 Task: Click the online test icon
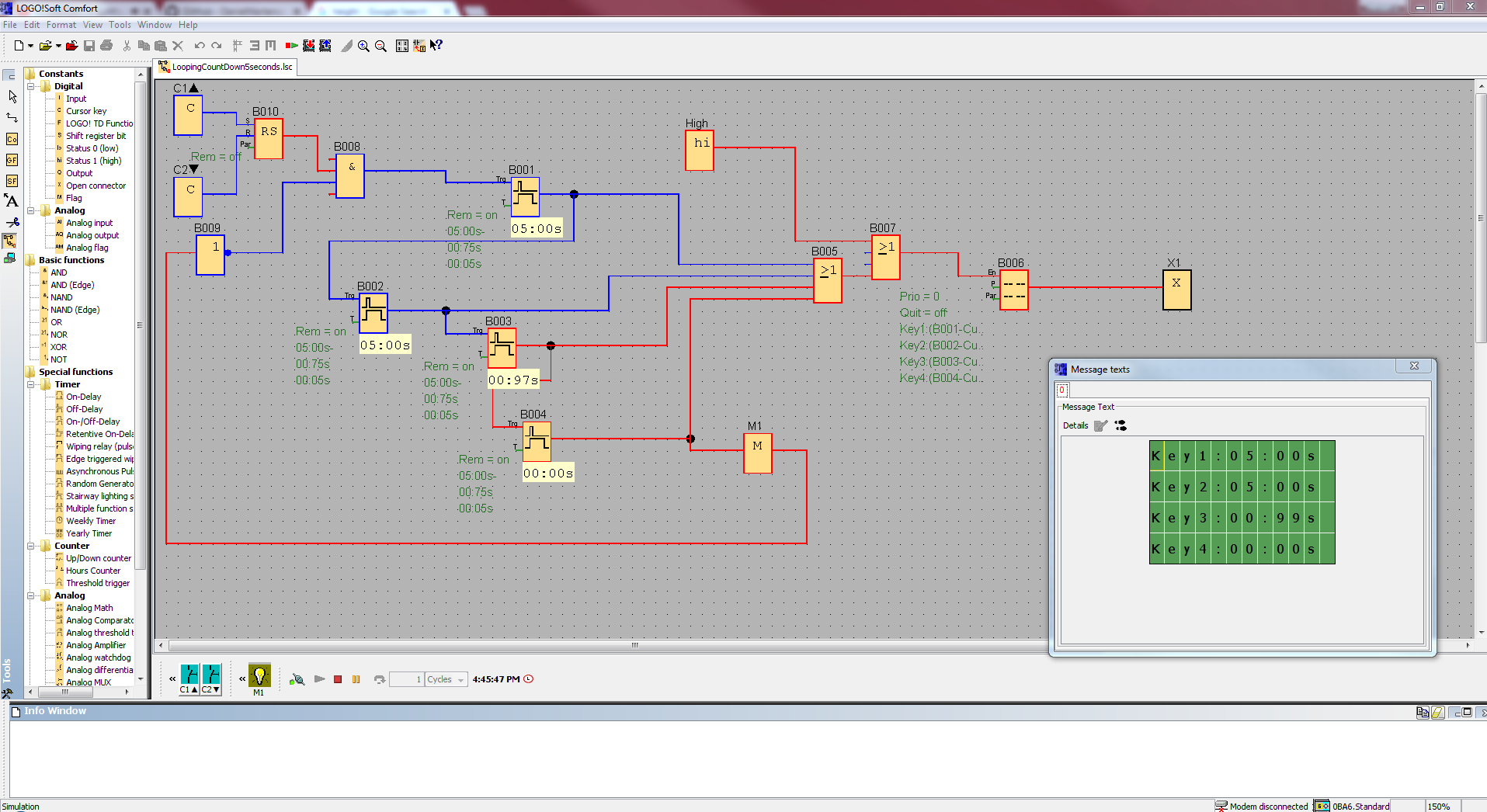pyautogui.click(x=9, y=258)
